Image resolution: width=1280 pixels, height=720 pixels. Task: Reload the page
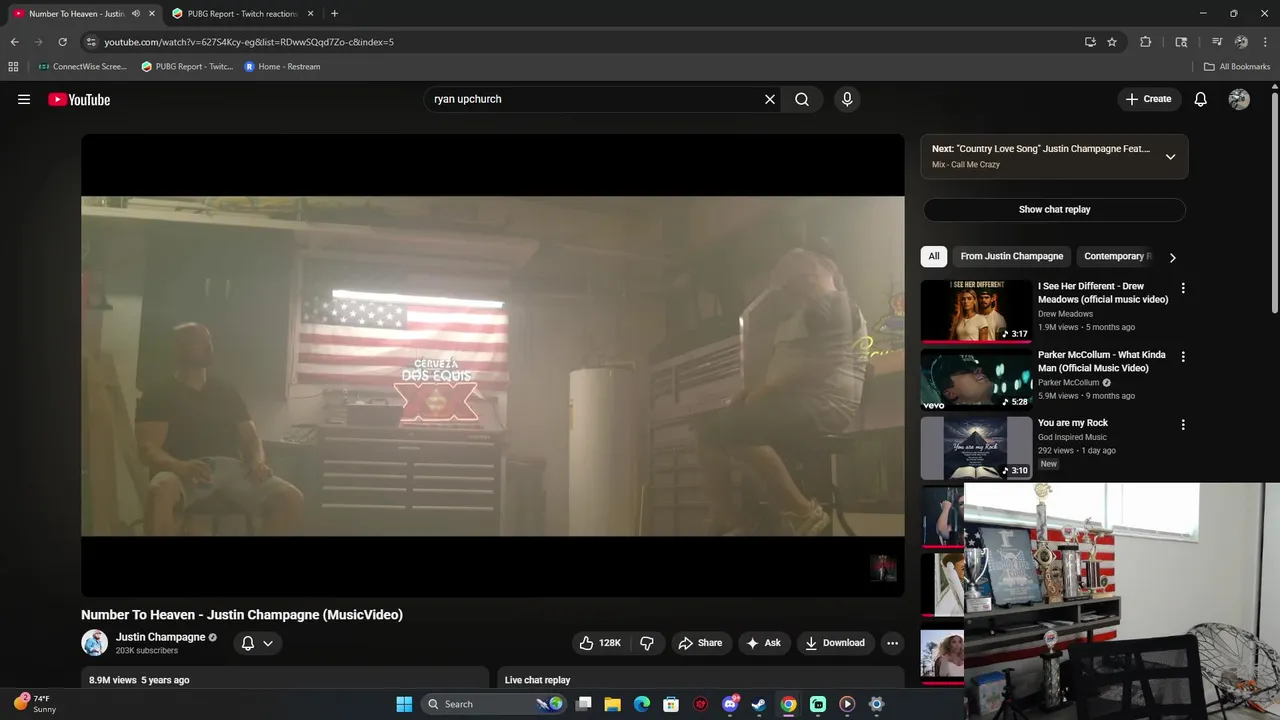(x=62, y=42)
